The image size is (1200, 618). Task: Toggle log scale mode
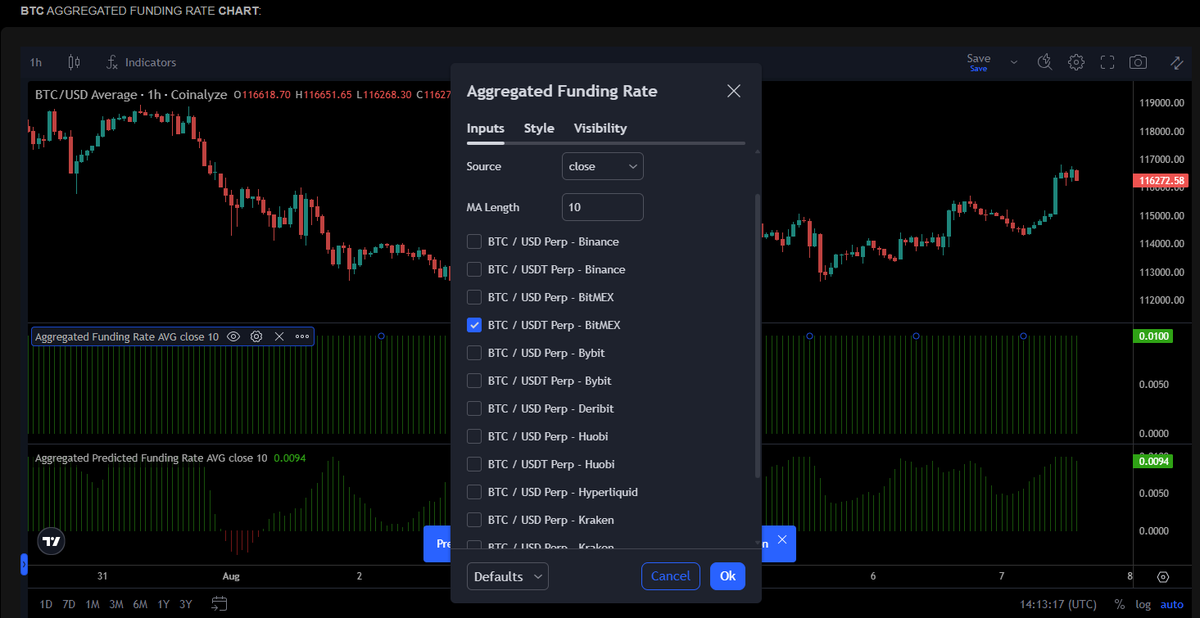tap(1143, 604)
